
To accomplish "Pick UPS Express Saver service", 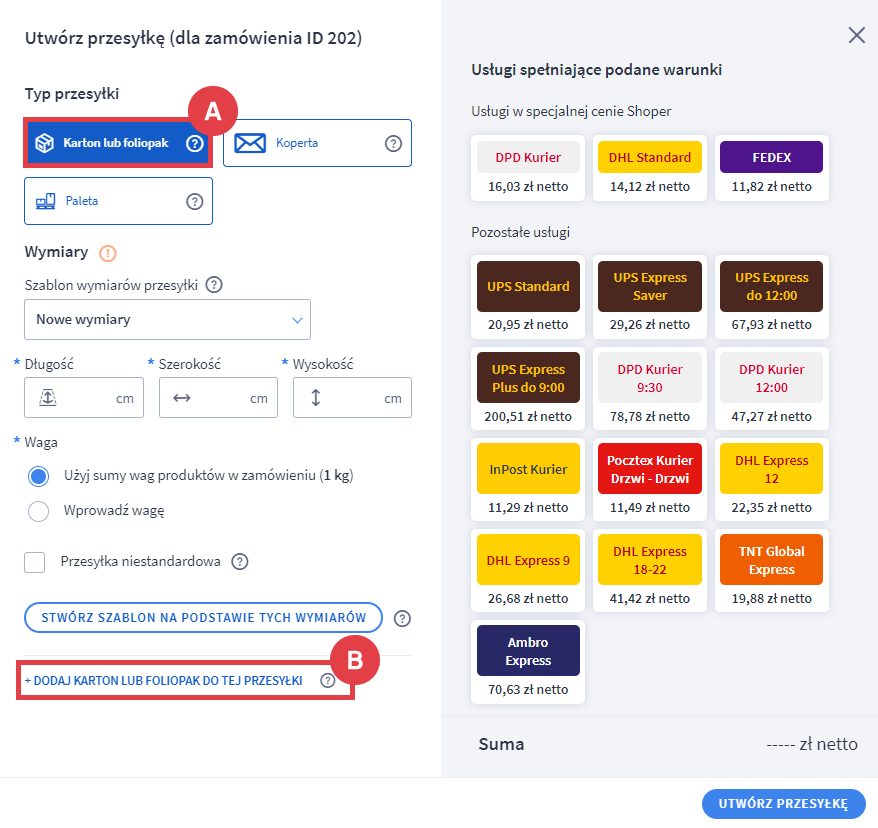I will [650, 297].
